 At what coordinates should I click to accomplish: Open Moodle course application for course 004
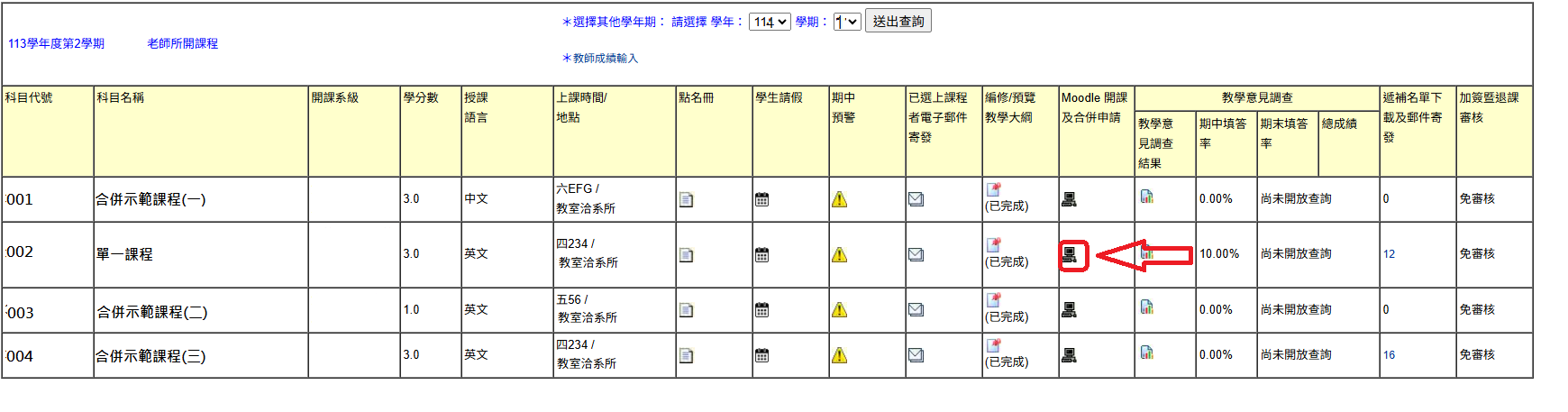coord(1069,355)
